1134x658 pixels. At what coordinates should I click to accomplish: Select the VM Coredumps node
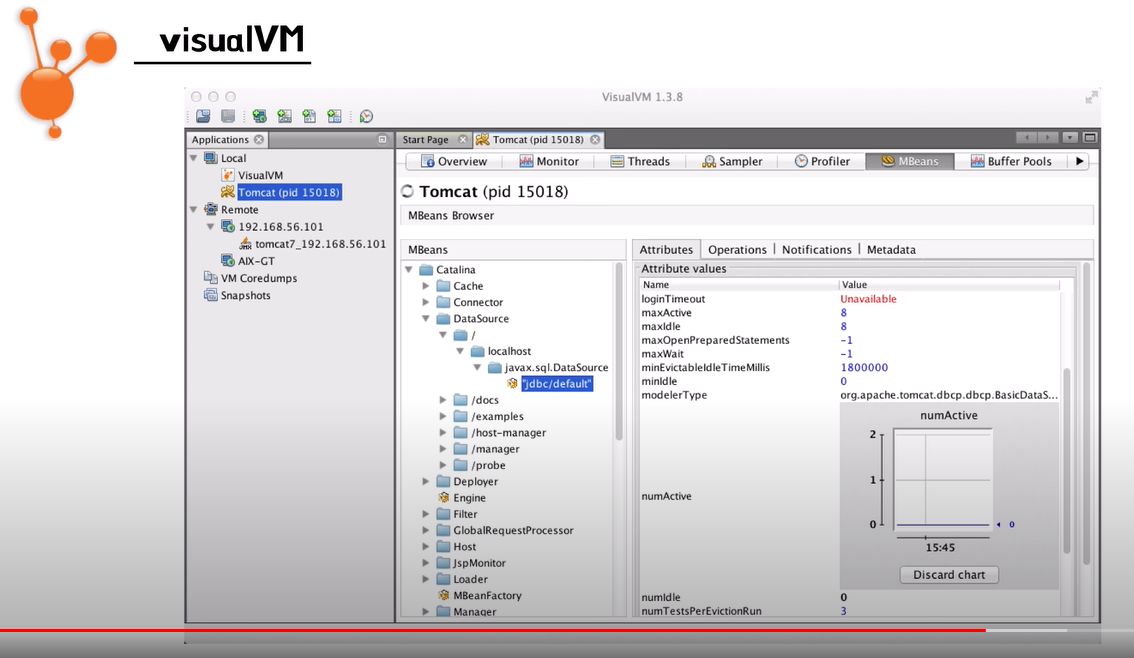[x=259, y=278]
